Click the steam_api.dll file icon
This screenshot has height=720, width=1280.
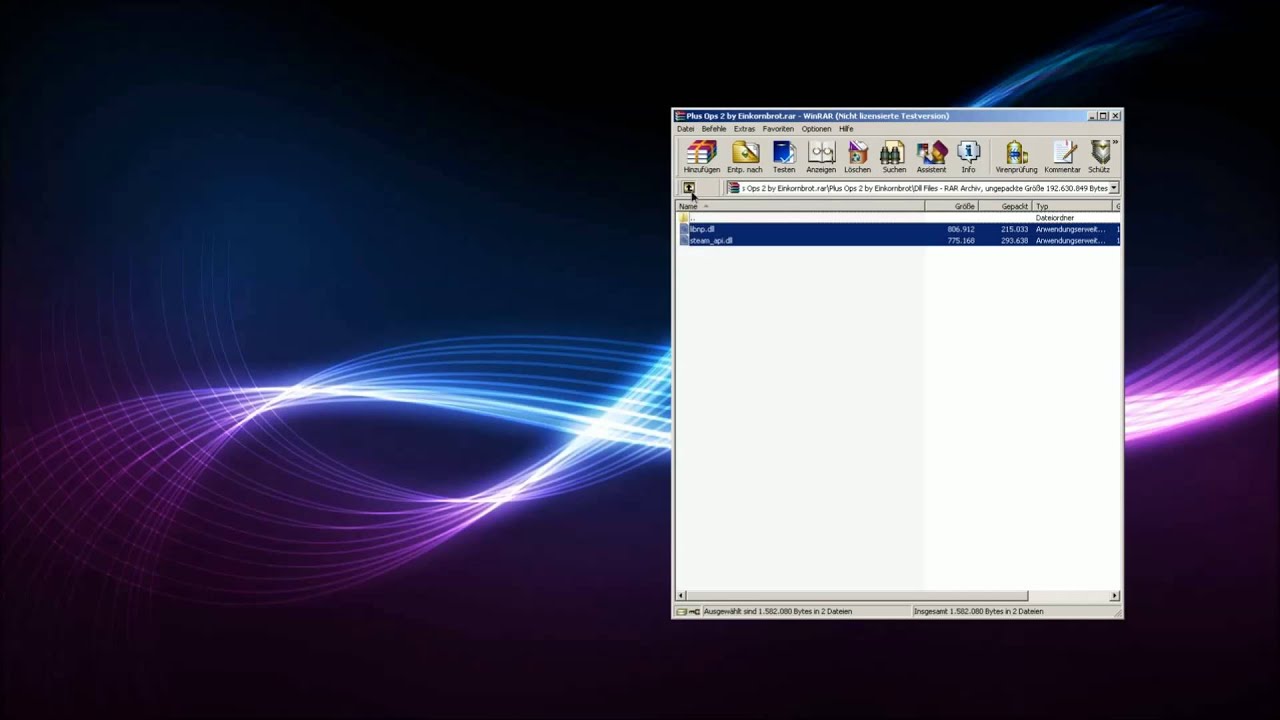pos(685,240)
